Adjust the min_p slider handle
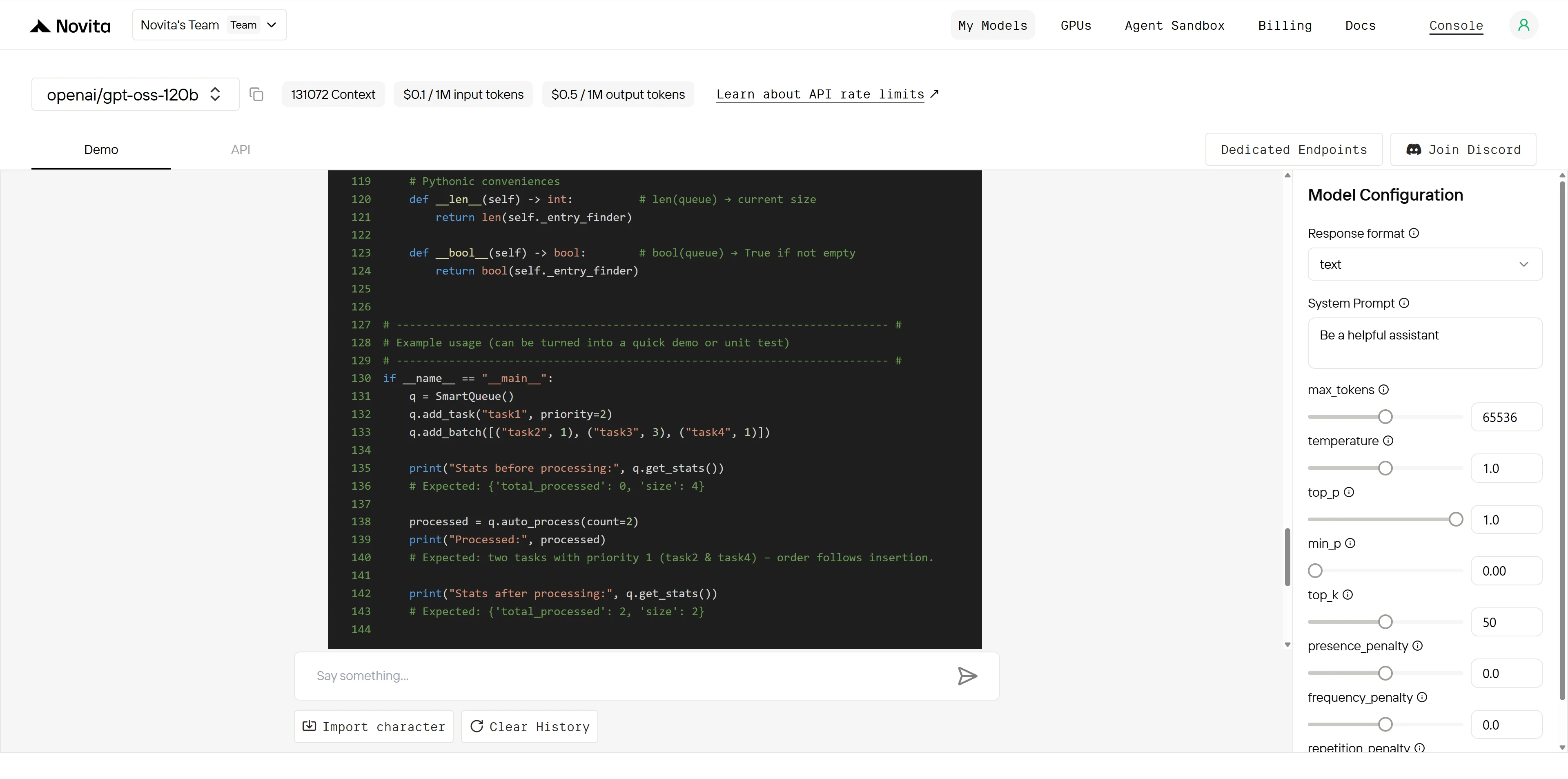1568x779 pixels. 1315,571
